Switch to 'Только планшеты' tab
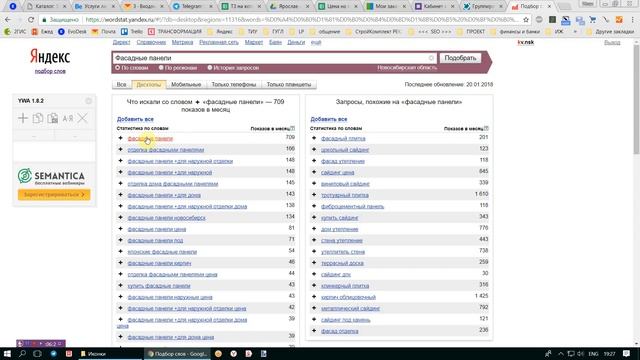The width and height of the screenshot is (640, 360). click(289, 84)
